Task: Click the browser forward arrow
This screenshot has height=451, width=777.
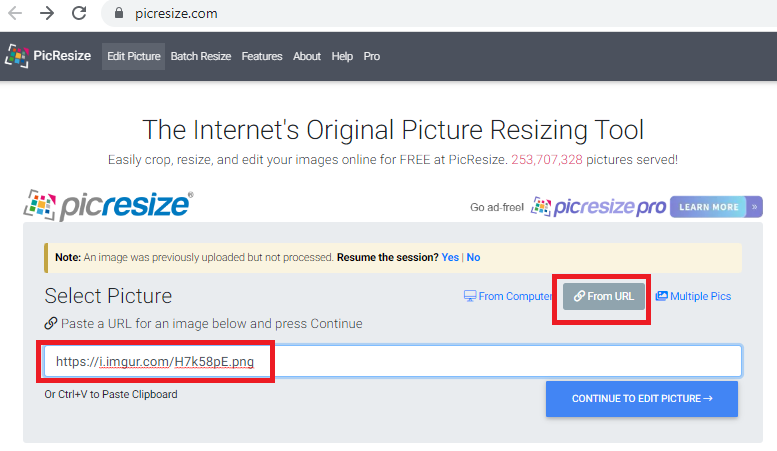Action: tap(48, 14)
